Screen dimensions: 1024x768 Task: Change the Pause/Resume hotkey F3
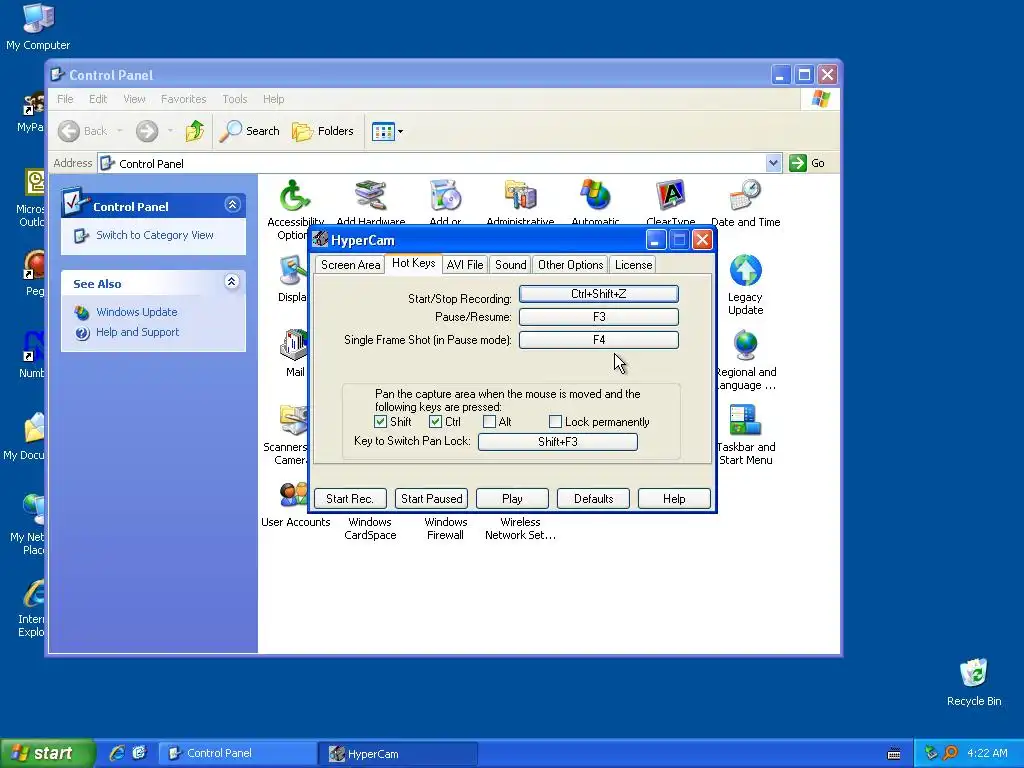[599, 317]
